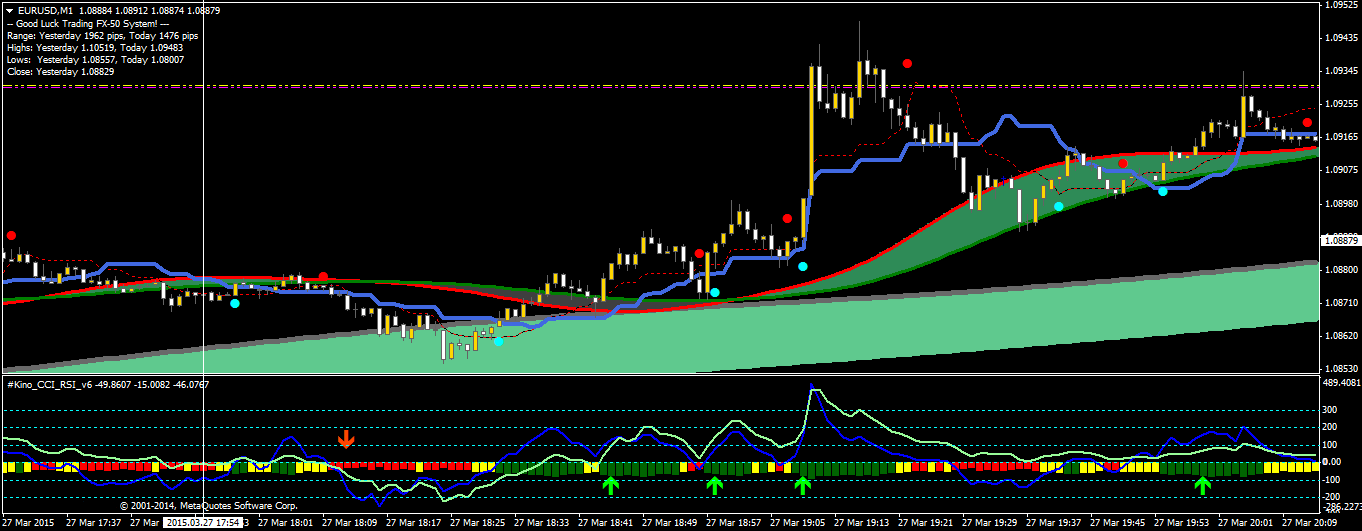This screenshot has width=1362, height=531.
Task: Click the 27 Mar 19:13 time label
Action: point(863,521)
